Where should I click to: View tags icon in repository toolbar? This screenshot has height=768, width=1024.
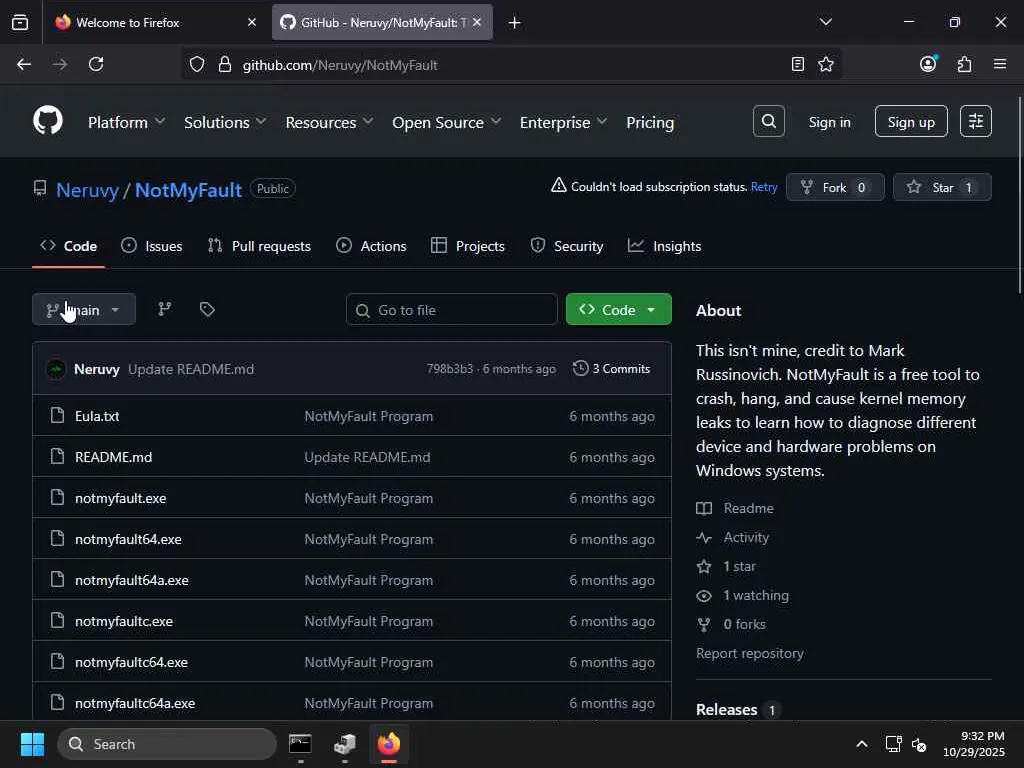point(207,309)
